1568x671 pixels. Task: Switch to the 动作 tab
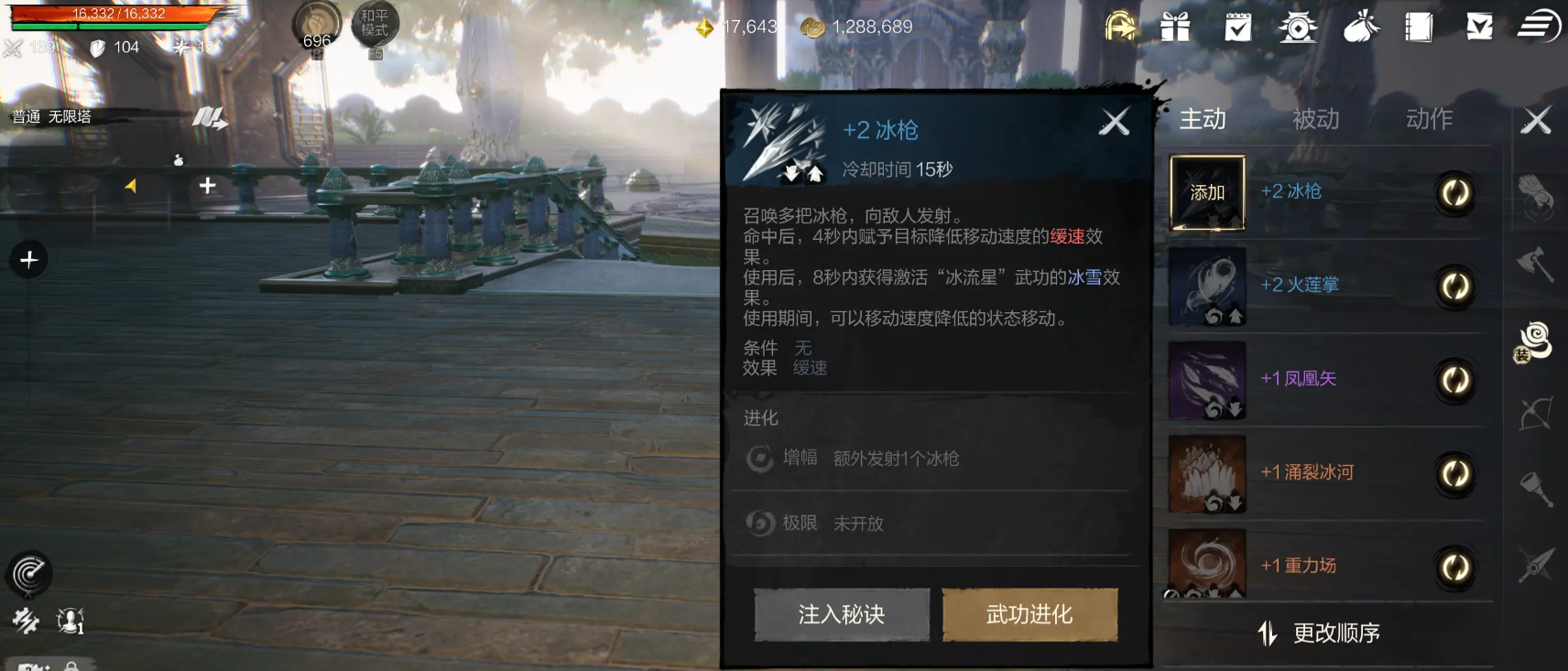click(x=1429, y=119)
